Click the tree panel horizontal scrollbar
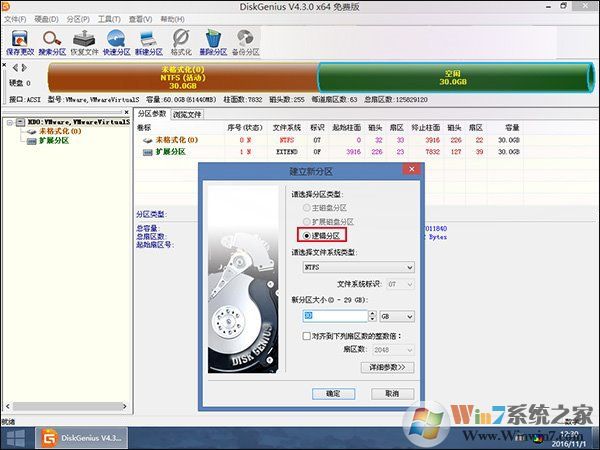Viewport: 600px width, 450px height. (x=66, y=406)
